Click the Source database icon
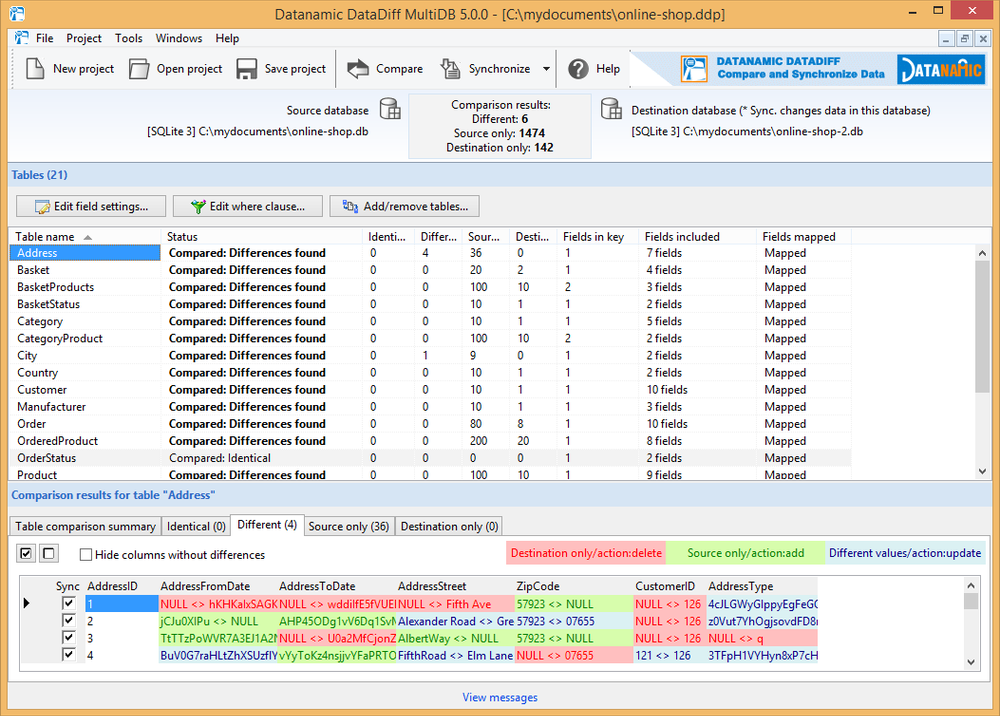1000x716 pixels. (x=390, y=110)
